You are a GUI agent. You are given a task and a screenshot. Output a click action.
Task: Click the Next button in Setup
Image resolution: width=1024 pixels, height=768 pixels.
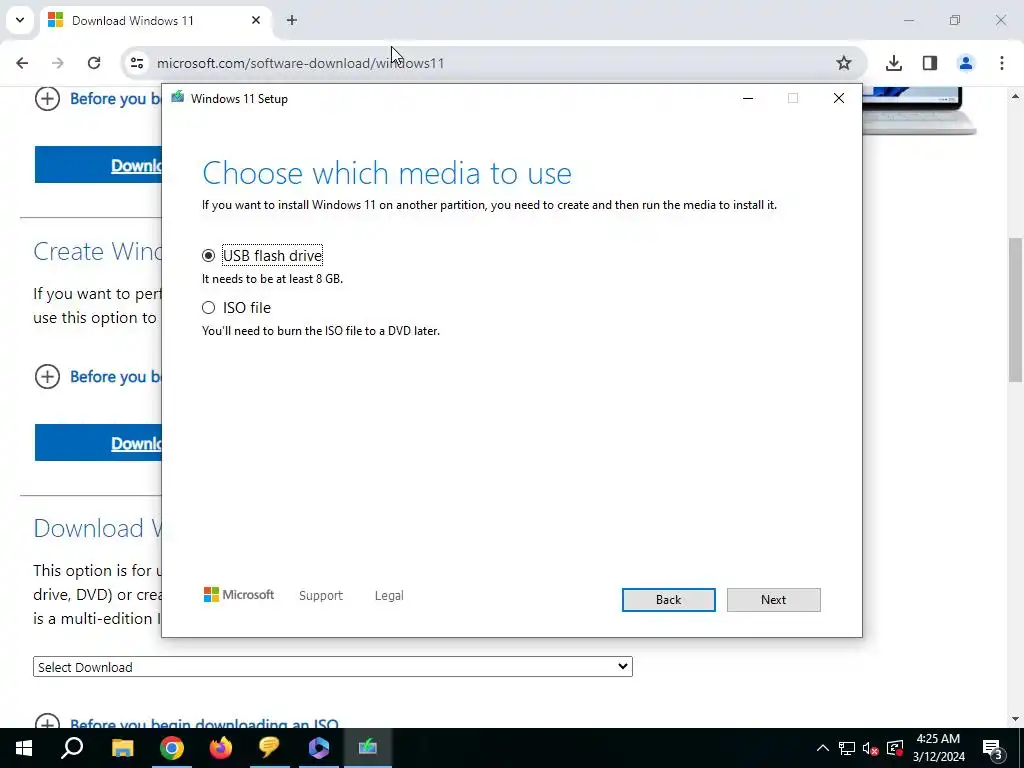(x=773, y=600)
